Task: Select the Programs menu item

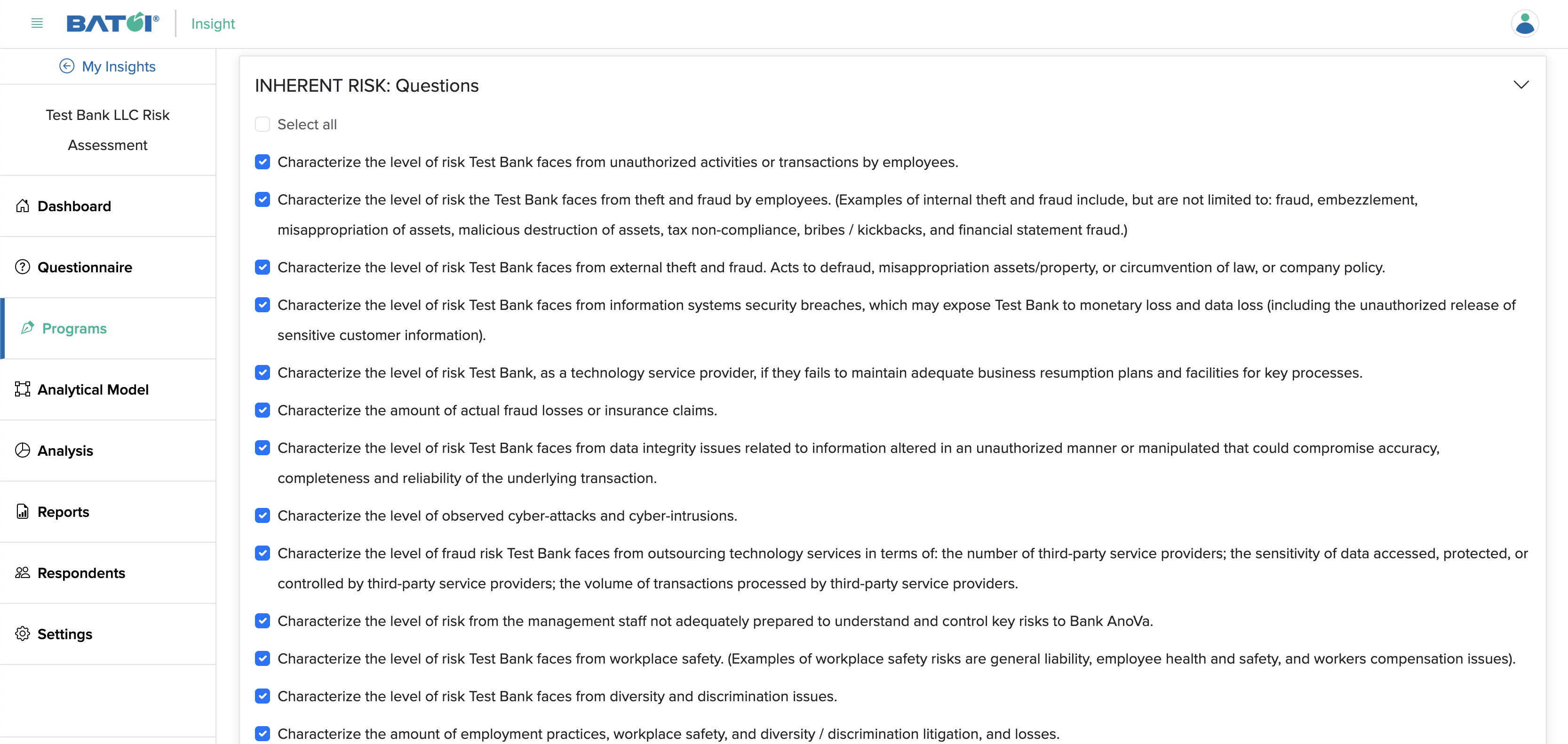Action: (74, 328)
